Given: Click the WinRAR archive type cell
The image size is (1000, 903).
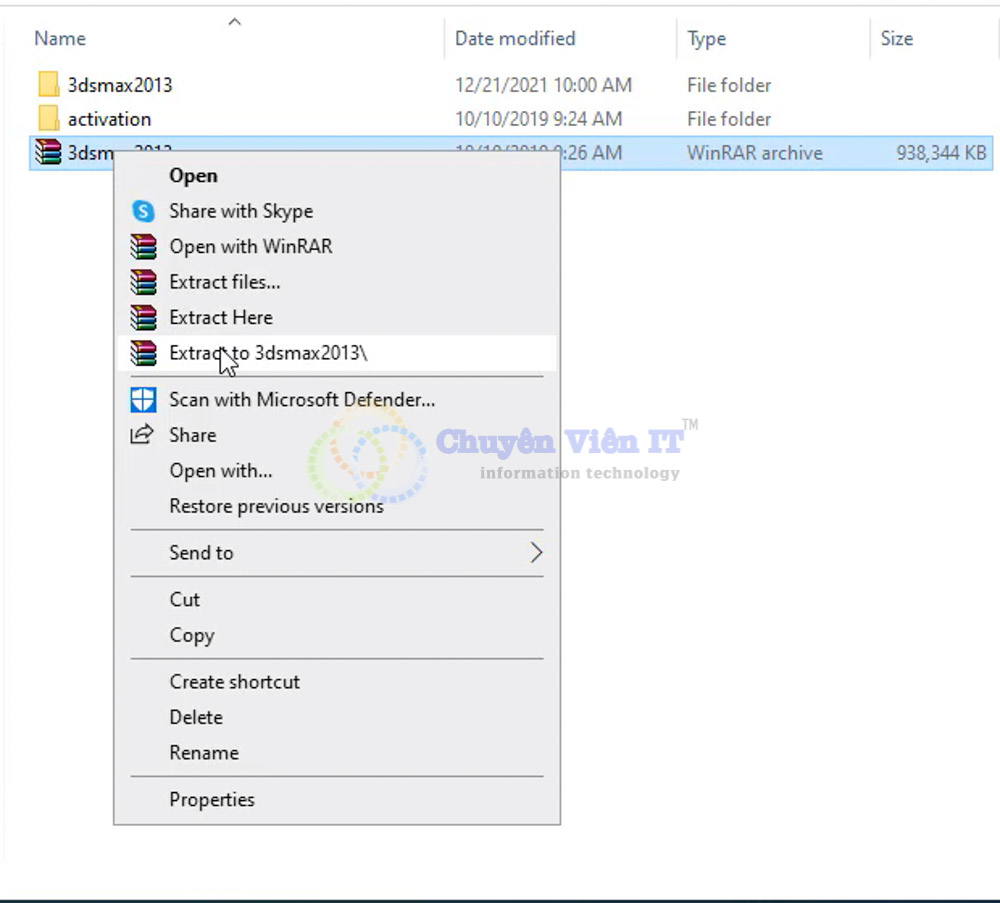Looking at the screenshot, I should coord(754,153).
